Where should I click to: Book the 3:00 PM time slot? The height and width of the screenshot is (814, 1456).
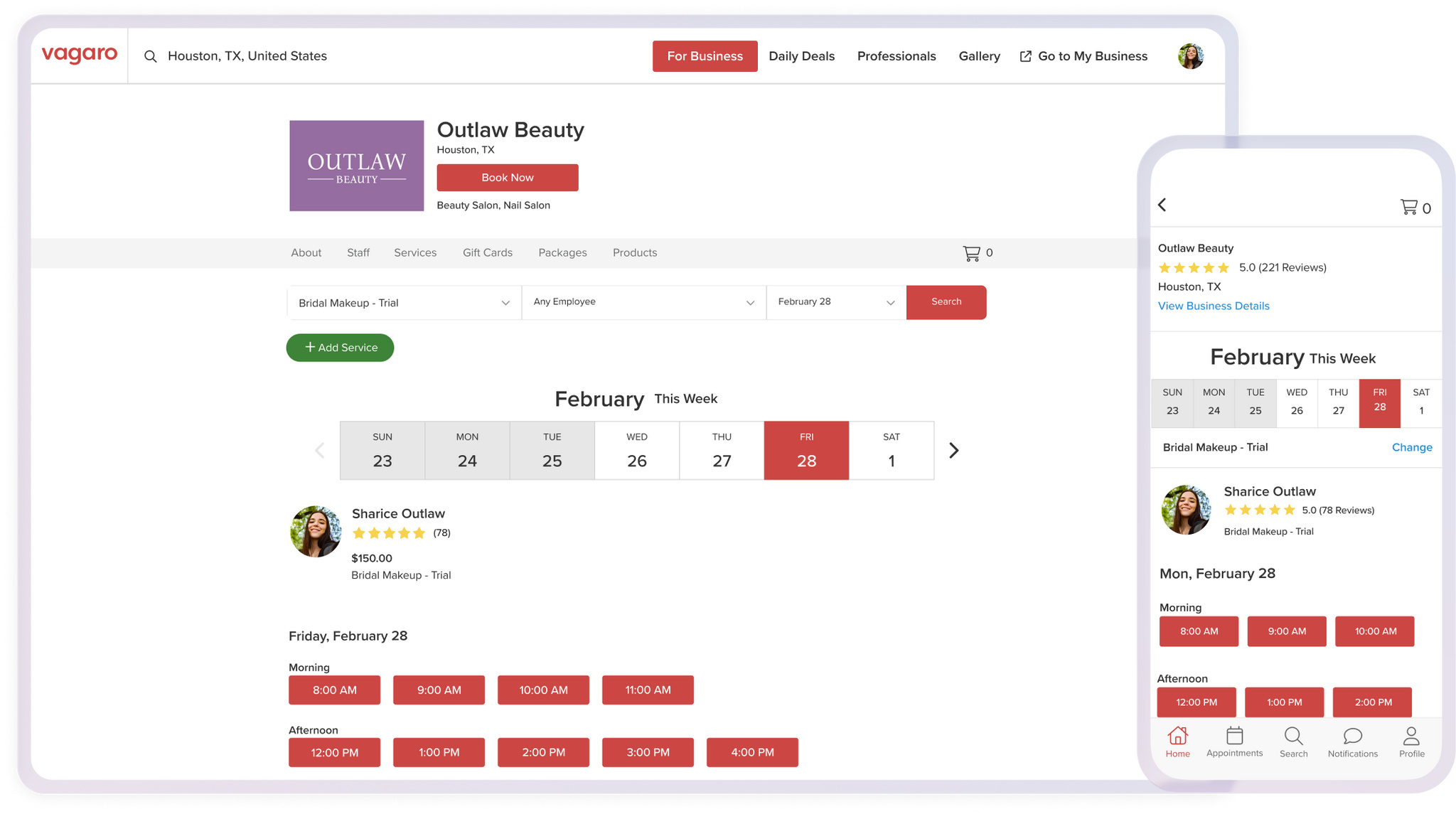click(648, 753)
